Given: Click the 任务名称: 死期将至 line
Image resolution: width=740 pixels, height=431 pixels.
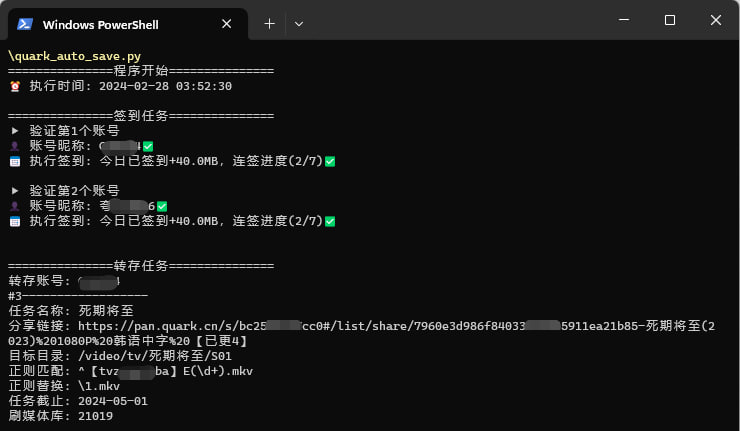Looking at the screenshot, I should (x=71, y=311).
